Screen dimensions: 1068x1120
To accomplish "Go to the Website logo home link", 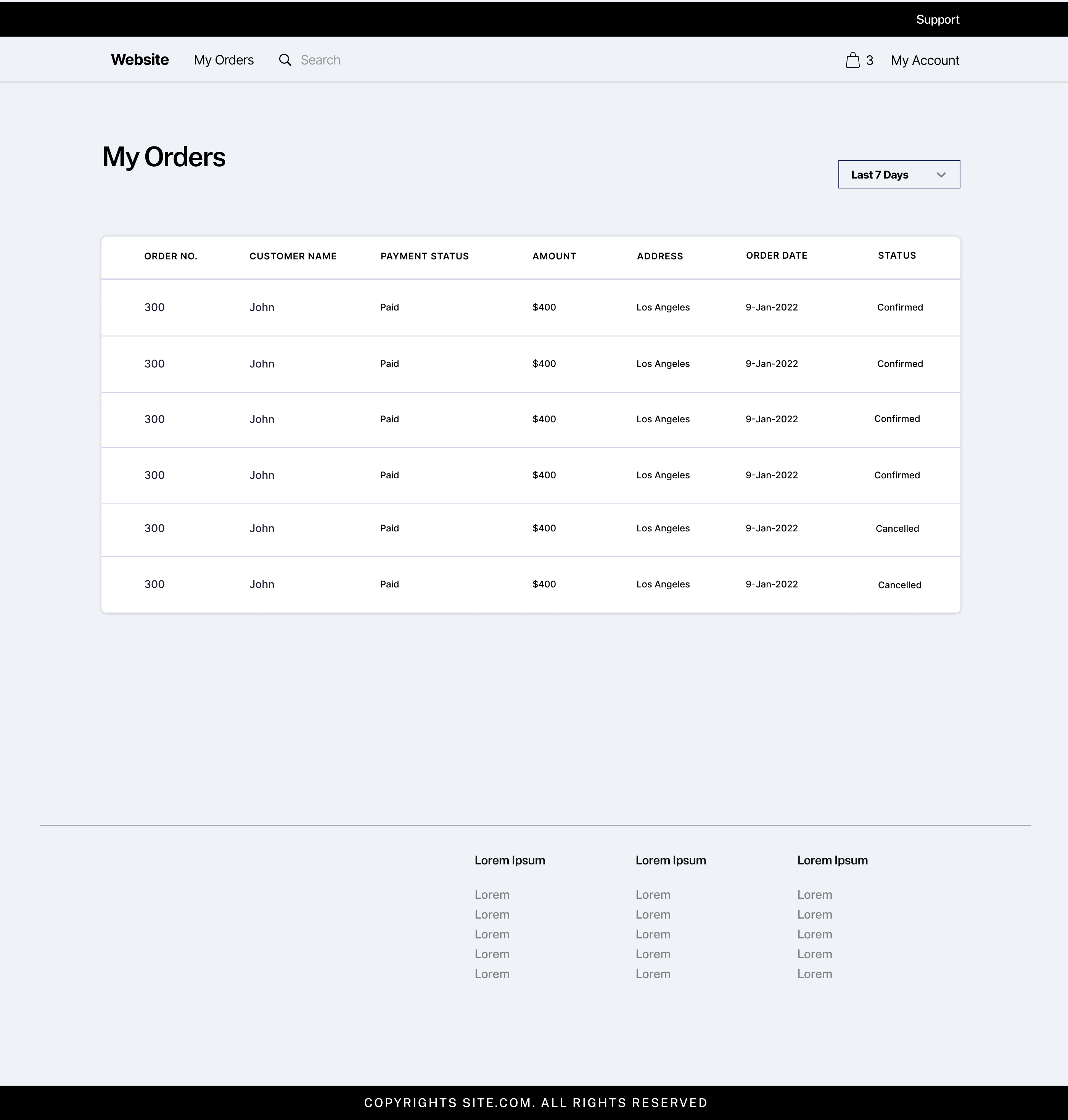I will point(140,60).
